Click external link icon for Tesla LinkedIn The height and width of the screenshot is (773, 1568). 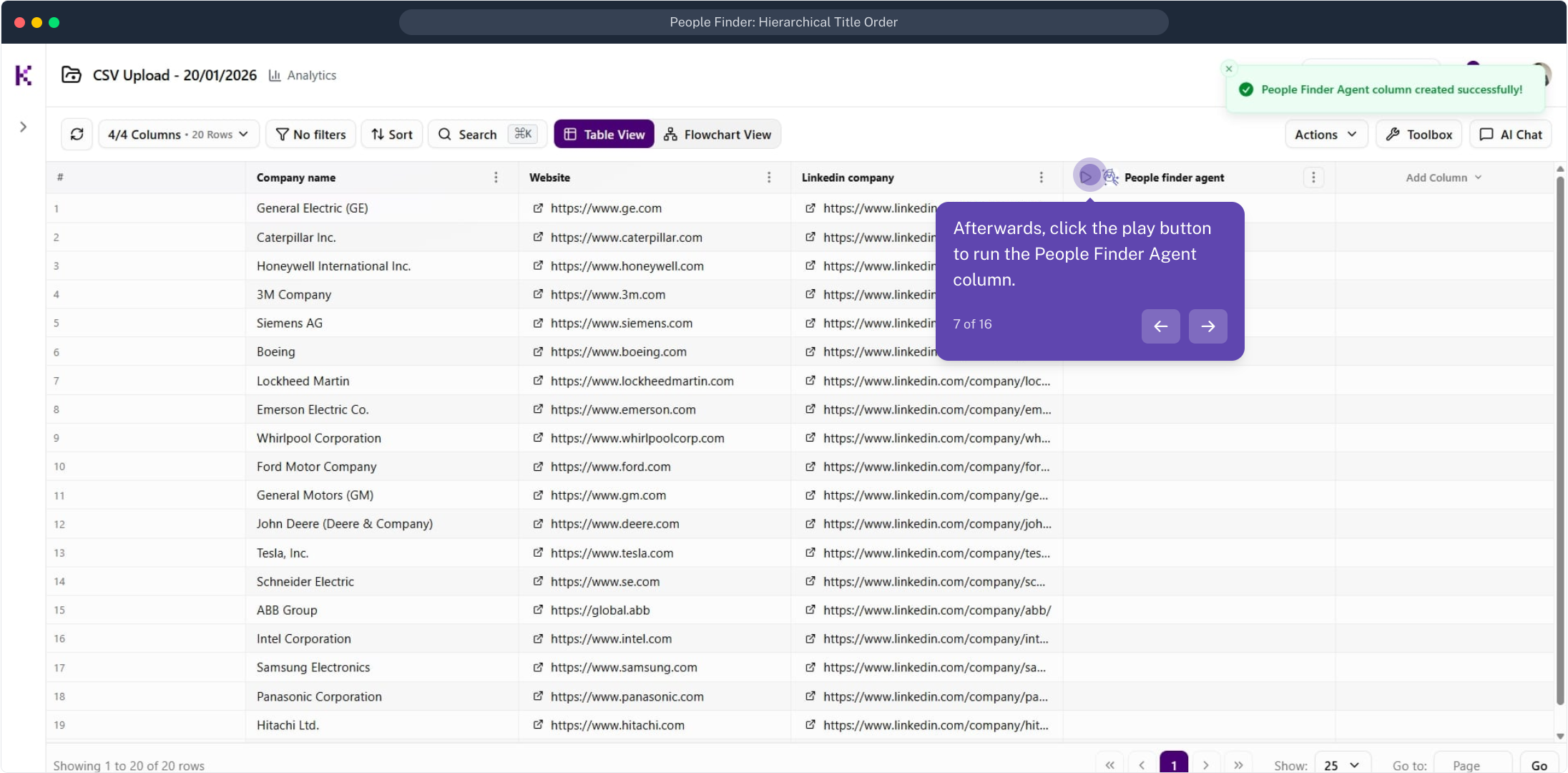coord(810,553)
